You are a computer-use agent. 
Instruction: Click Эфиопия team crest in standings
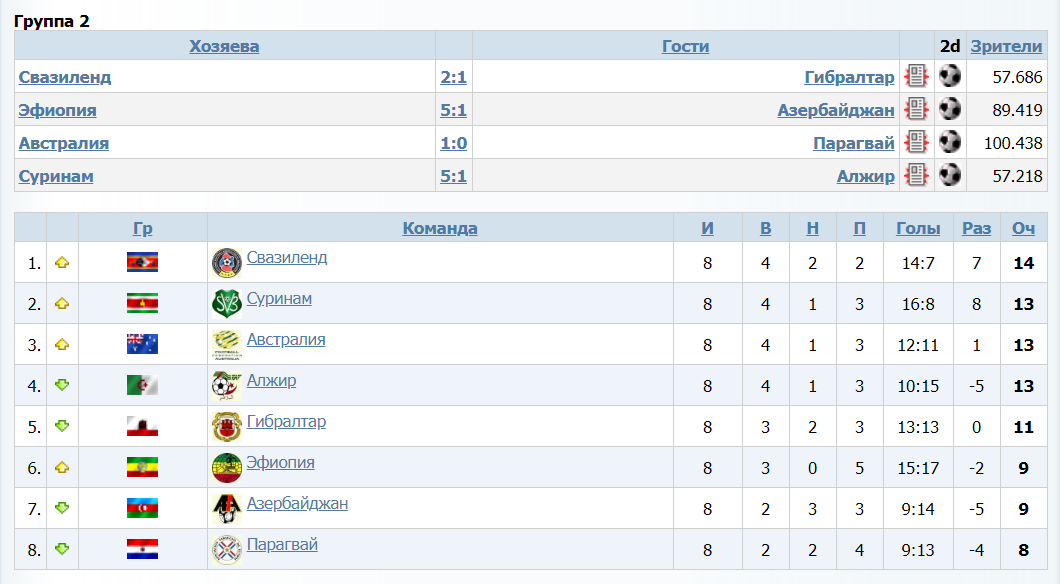[x=226, y=468]
